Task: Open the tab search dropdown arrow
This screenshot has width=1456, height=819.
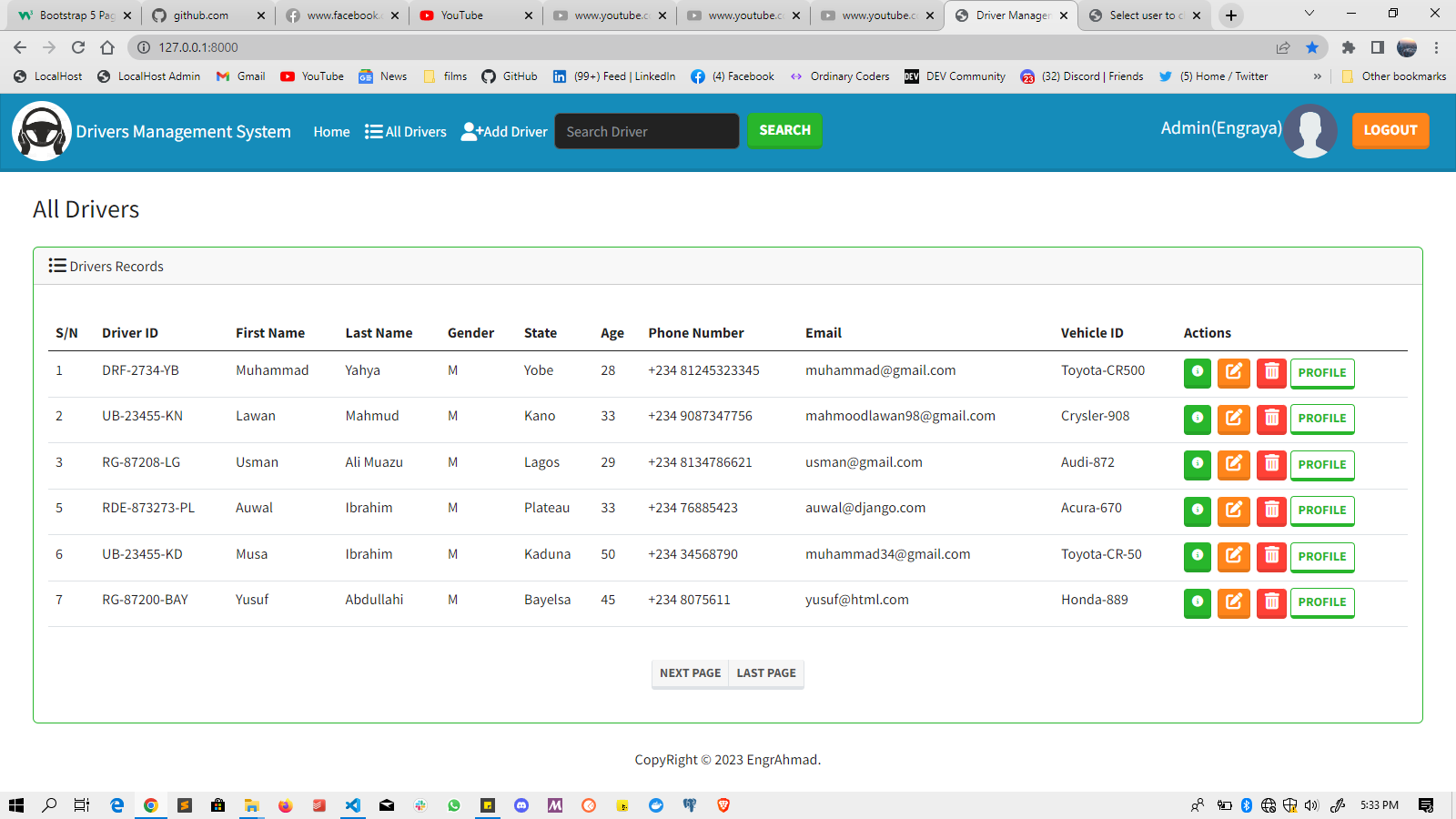Action: click(1309, 15)
